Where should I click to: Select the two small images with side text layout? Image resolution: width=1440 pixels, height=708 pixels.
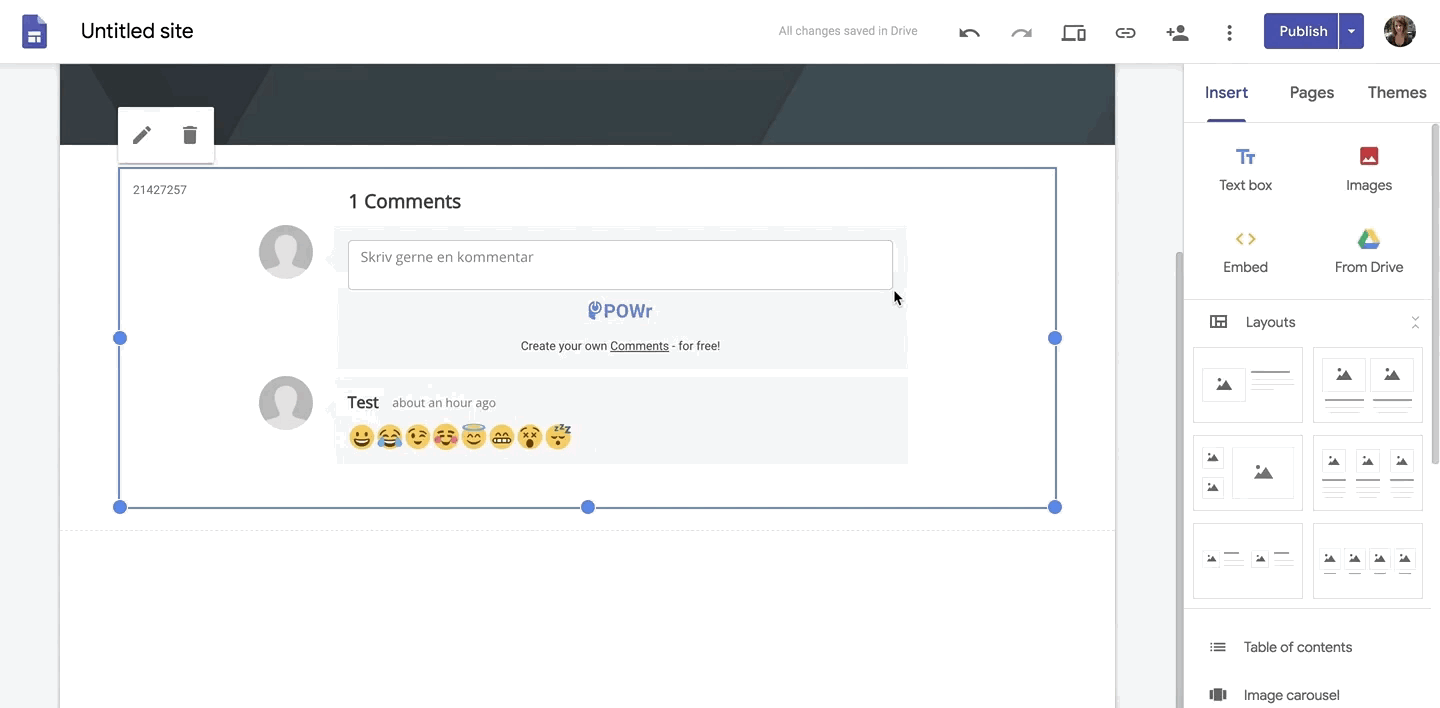tap(1248, 561)
